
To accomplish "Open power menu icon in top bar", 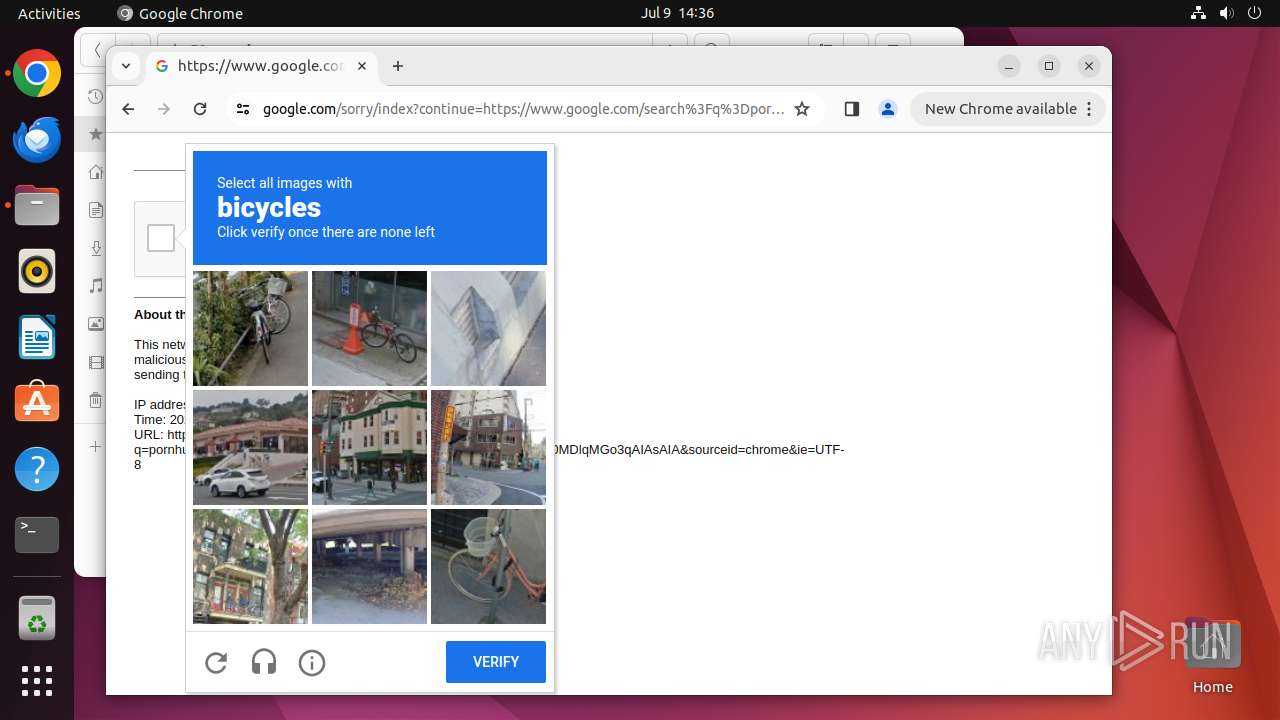I will [1255, 13].
